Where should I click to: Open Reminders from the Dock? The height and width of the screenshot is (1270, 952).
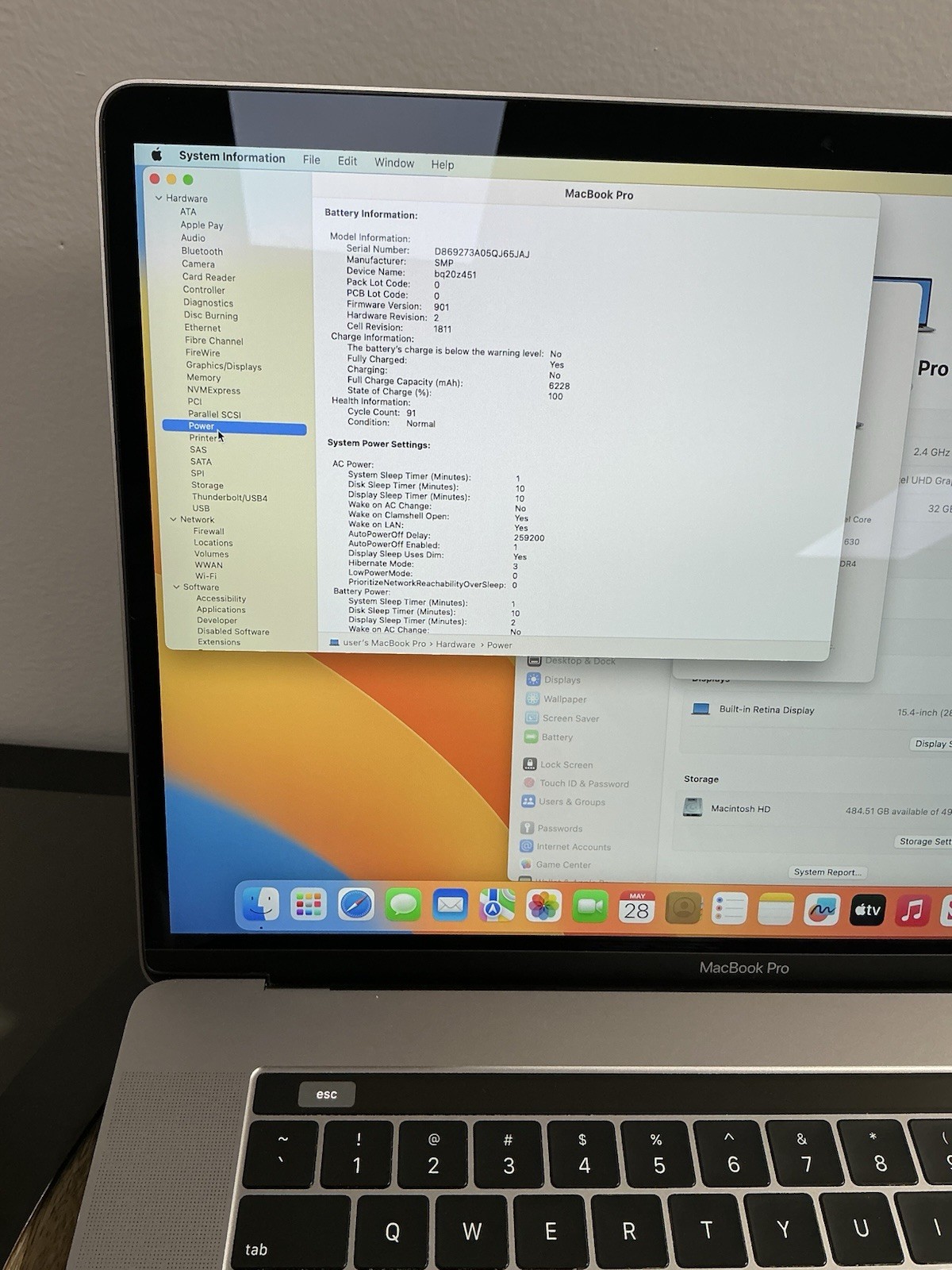(x=729, y=909)
